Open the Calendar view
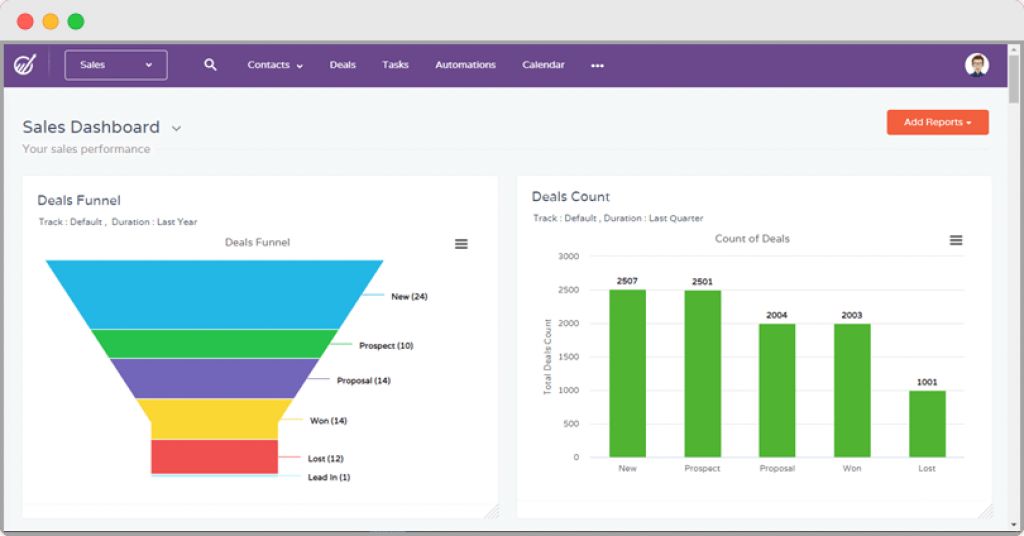1024x536 pixels. pos(543,65)
